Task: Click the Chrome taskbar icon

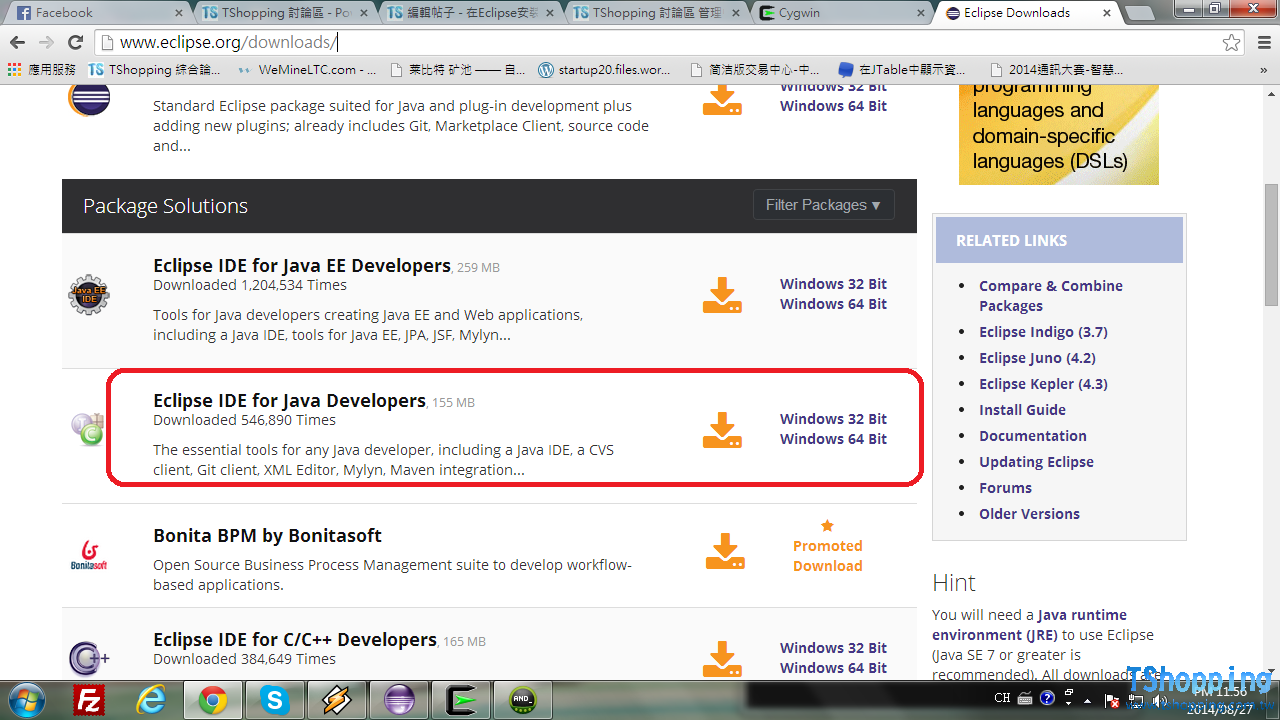Action: (213, 700)
